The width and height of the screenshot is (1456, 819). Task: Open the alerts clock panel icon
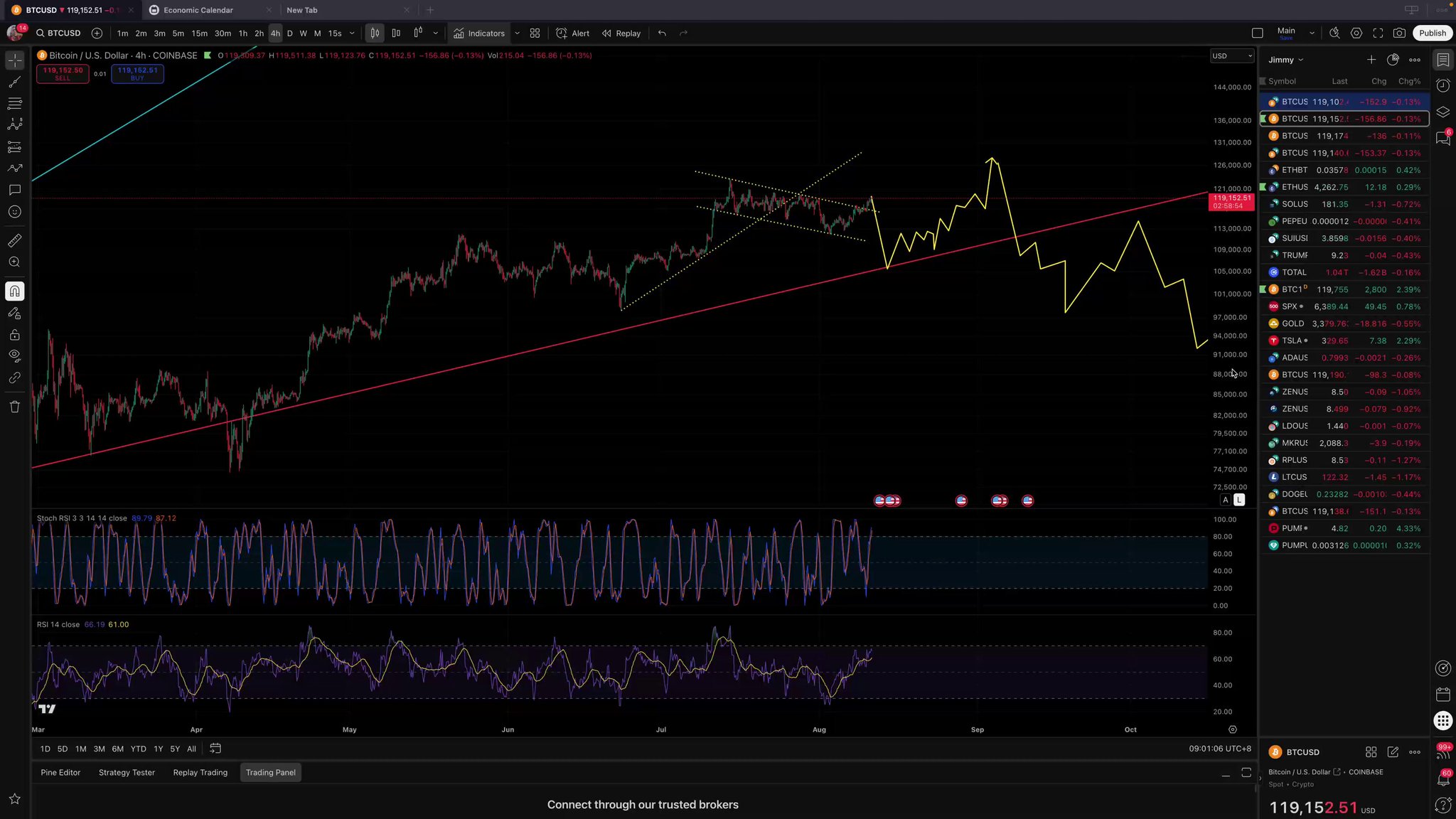tap(1442, 86)
